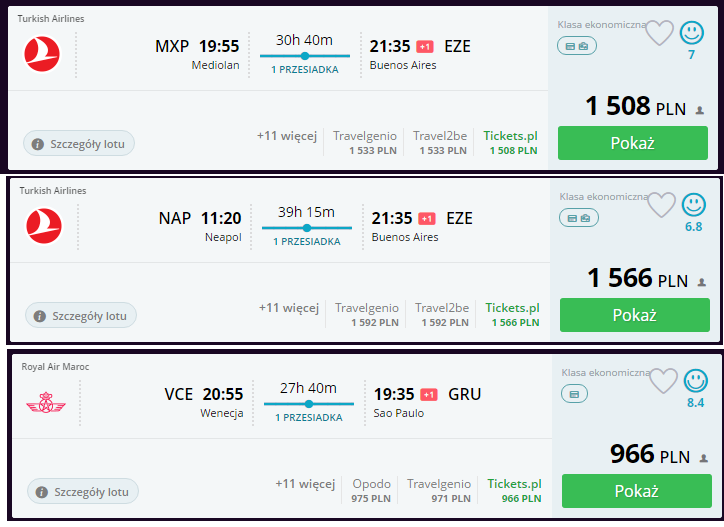
Task: Favorite the Wenecja flight with heart icon
Action: tap(663, 381)
